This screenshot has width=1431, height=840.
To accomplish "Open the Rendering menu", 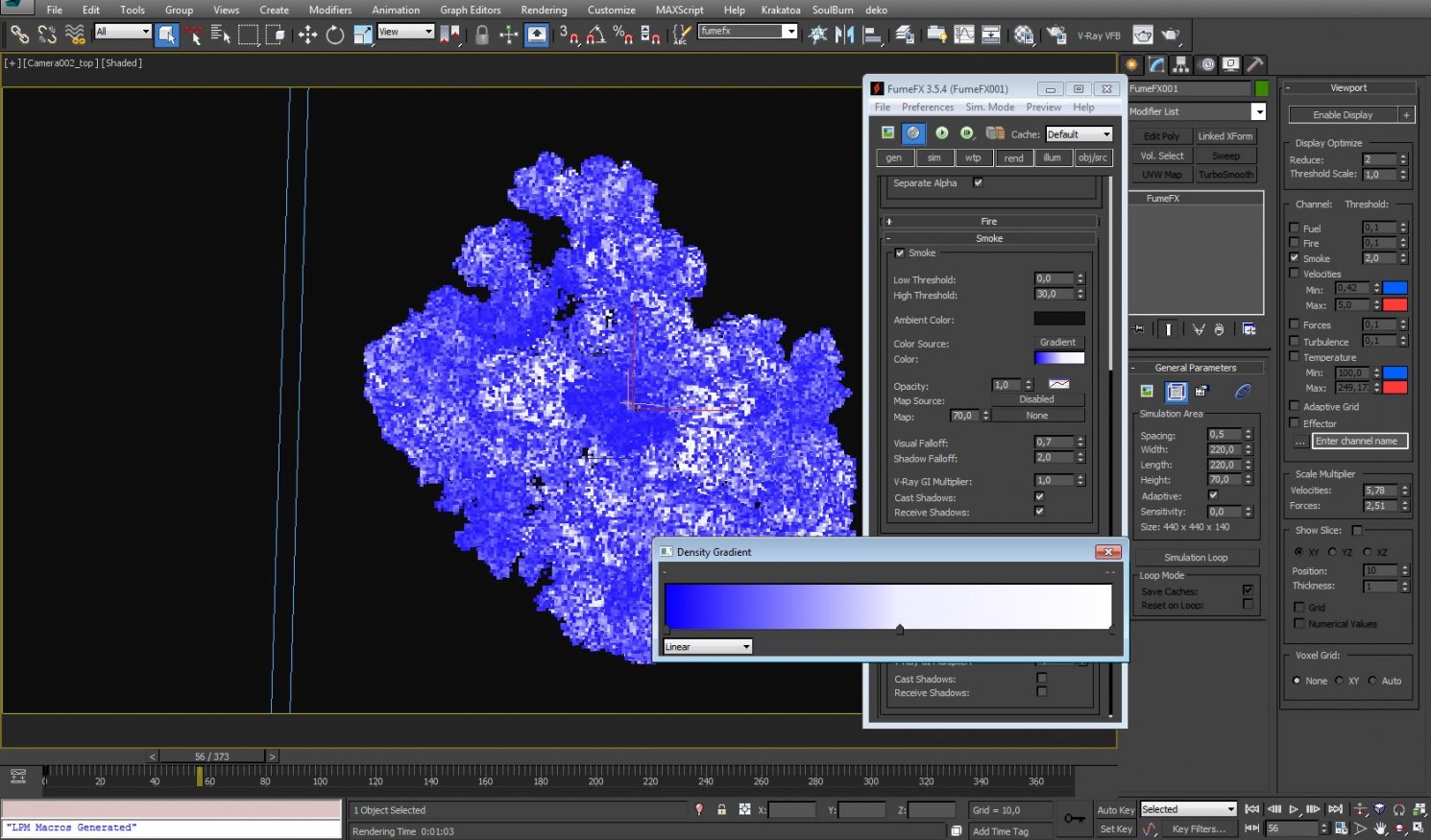I will pos(544,10).
